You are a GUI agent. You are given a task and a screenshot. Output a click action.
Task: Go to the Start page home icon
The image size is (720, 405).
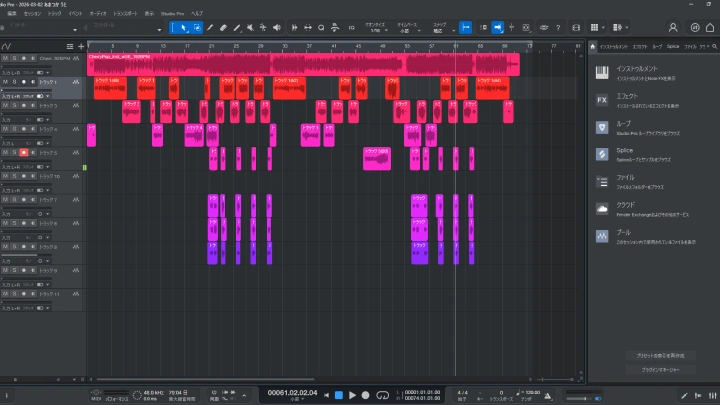[x=710, y=28]
